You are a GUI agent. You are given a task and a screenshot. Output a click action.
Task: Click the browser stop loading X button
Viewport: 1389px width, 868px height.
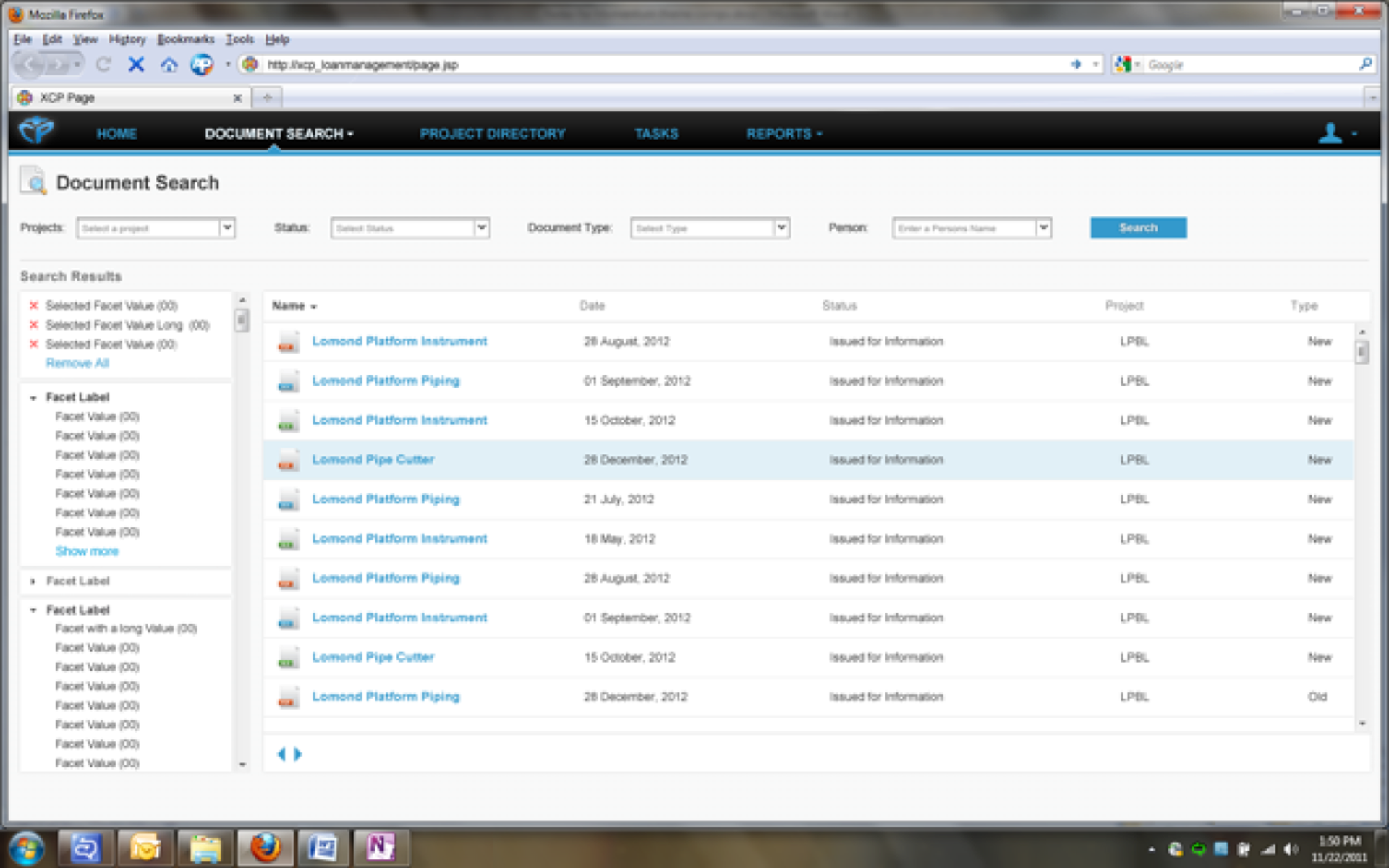[x=136, y=65]
